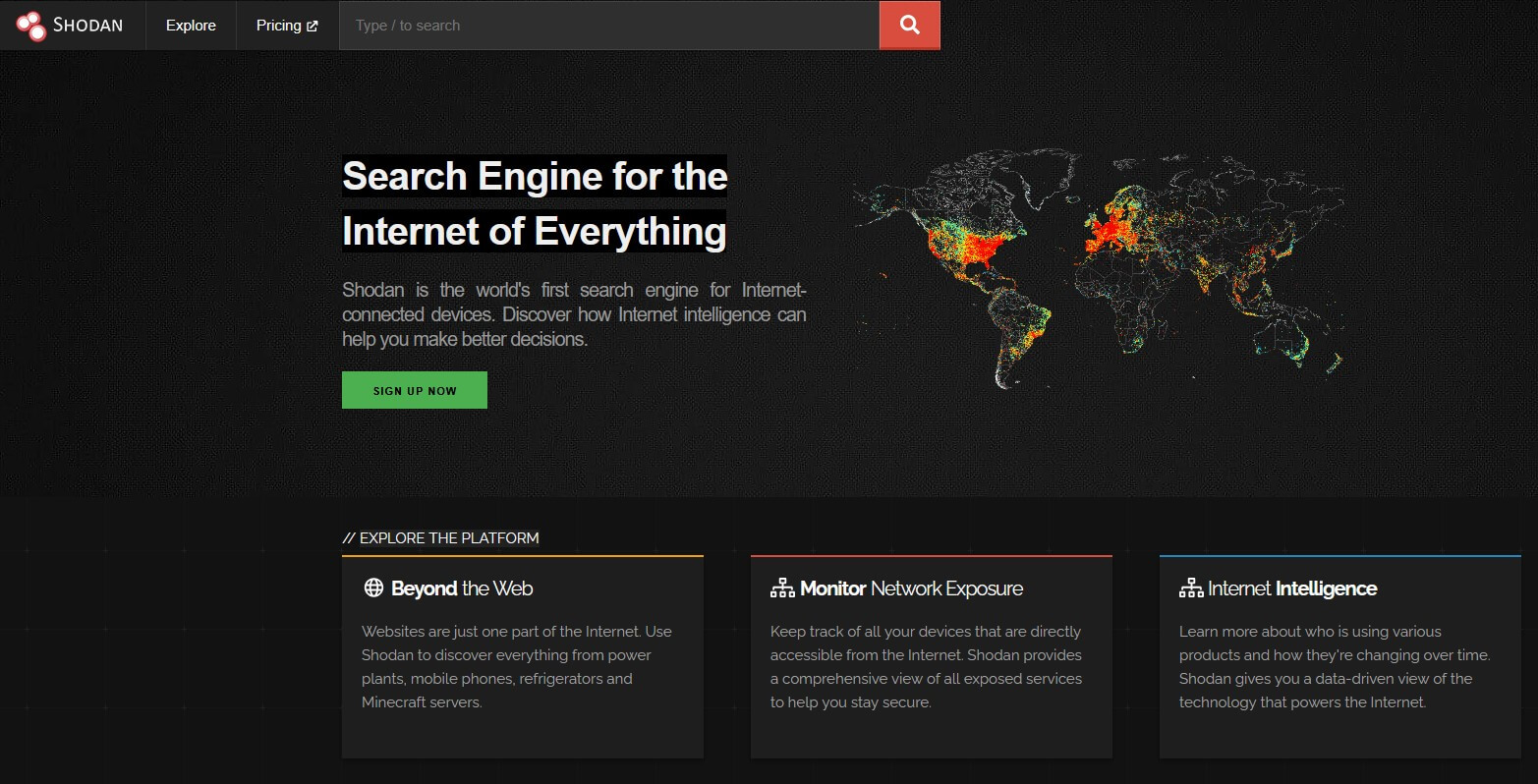This screenshot has height=784, width=1538.
Task: Open the 'Monitor Network Exposure' card title
Action: pos(911,588)
